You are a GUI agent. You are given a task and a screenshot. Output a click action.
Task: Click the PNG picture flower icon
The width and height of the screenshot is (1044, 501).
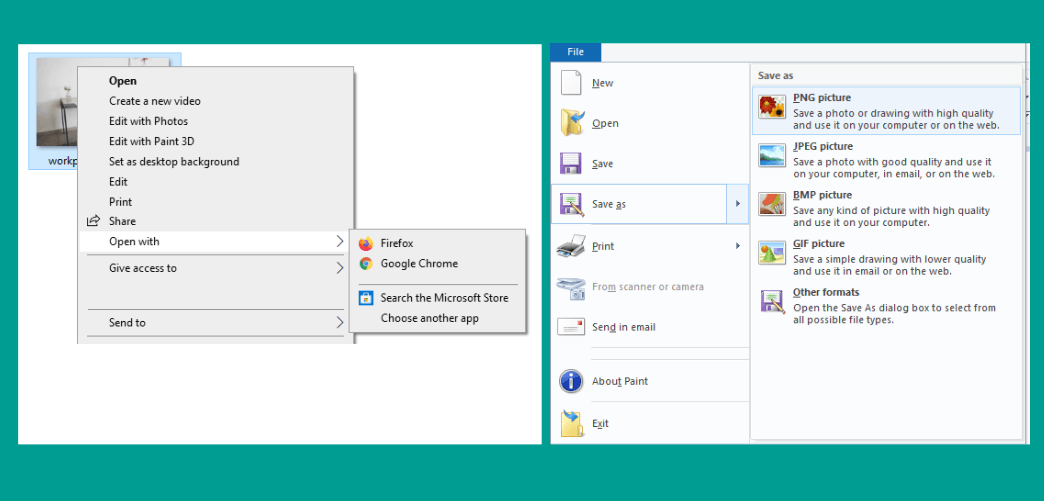point(772,107)
